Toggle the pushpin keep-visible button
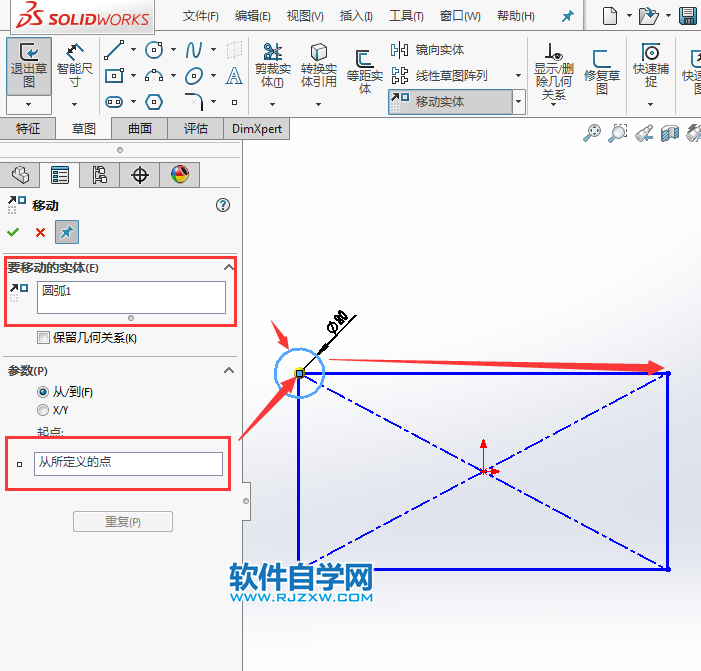This screenshot has width=701, height=671. [x=66, y=232]
